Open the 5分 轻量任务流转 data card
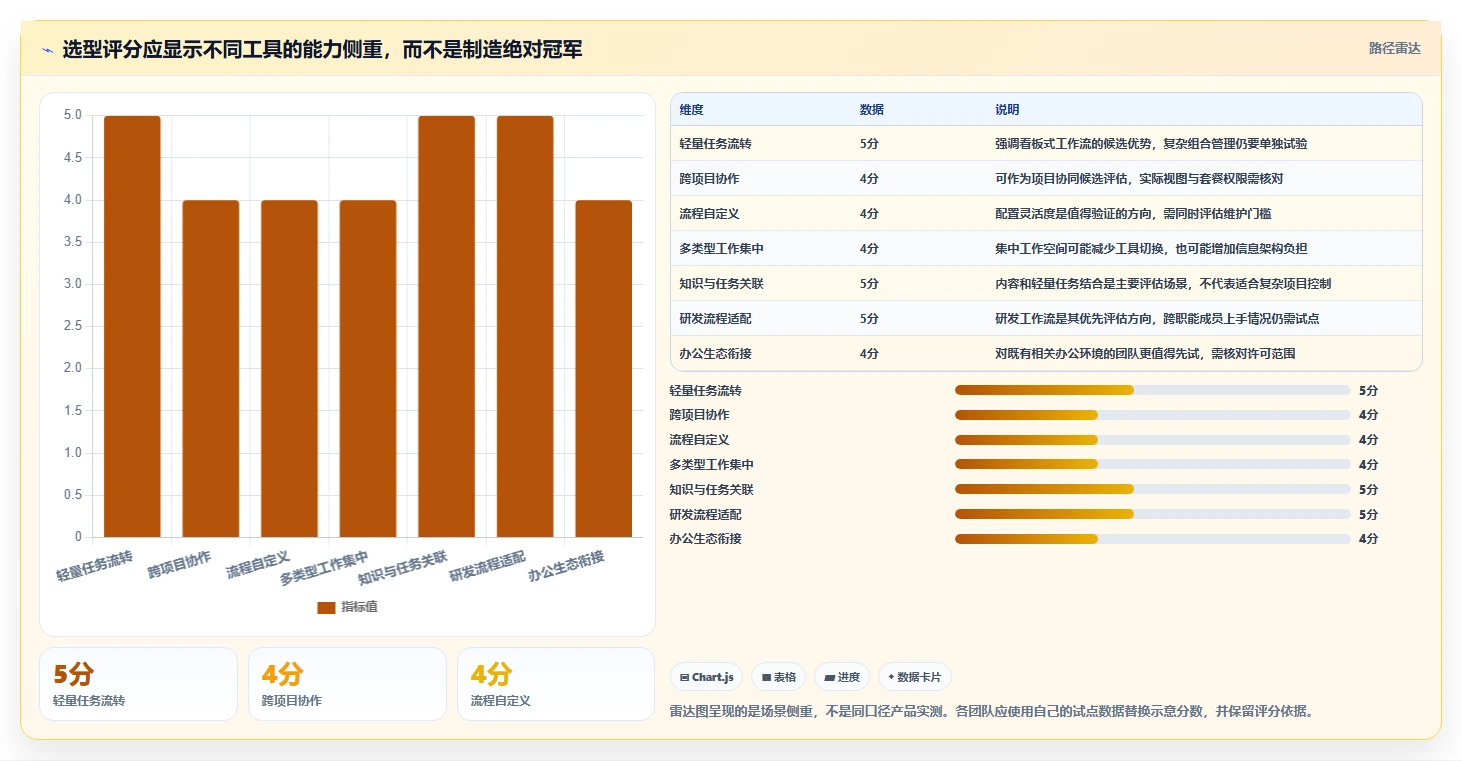1462x761 pixels. coord(138,684)
